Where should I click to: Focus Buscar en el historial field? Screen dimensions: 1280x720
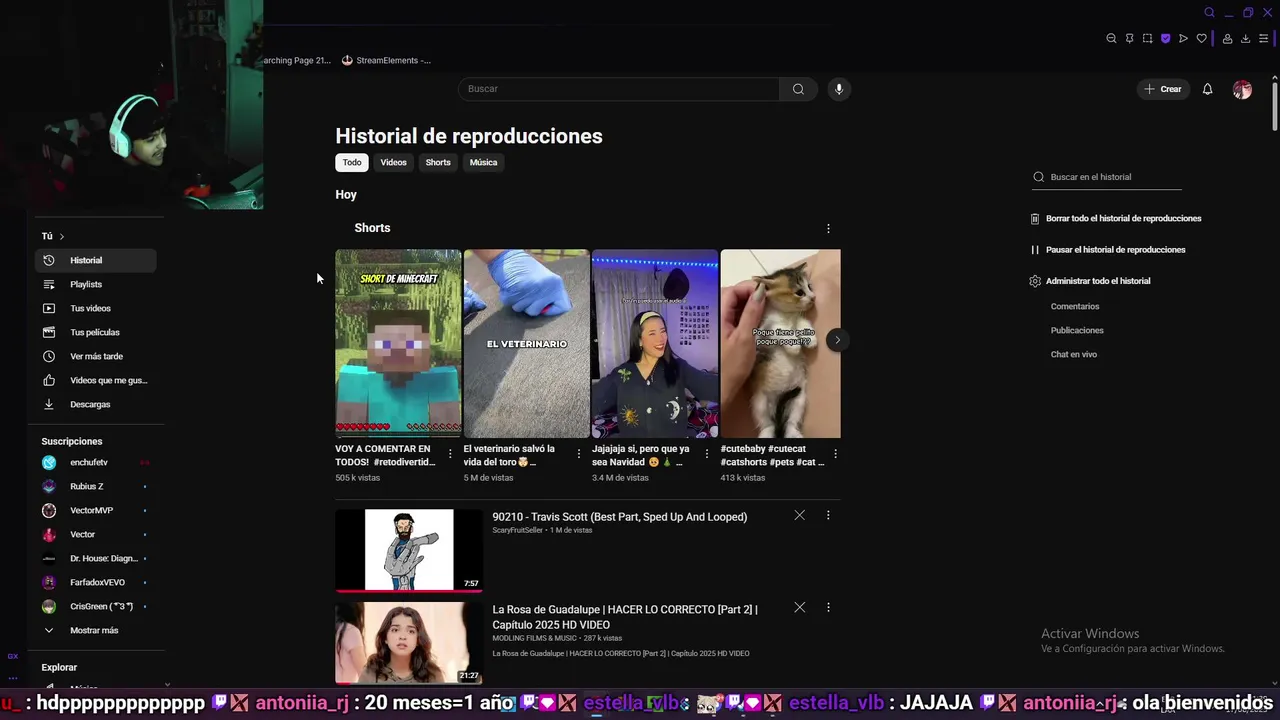1107,177
